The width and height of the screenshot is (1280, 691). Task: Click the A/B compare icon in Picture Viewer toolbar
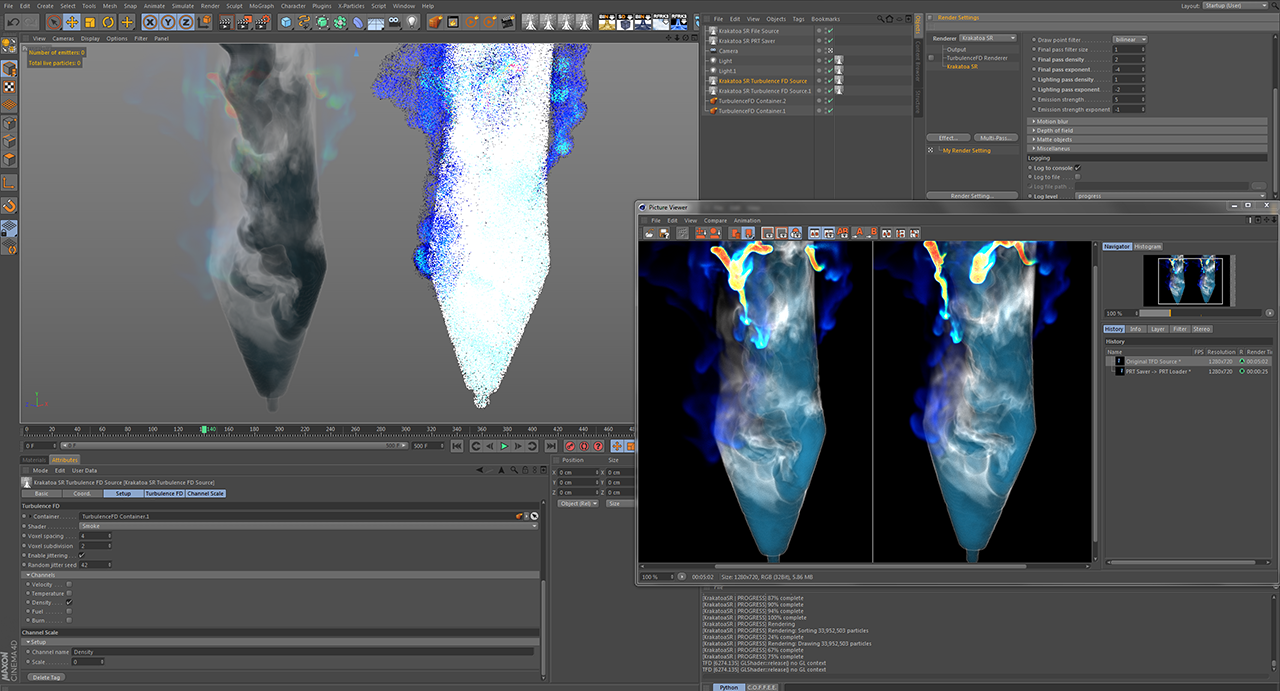(843, 233)
